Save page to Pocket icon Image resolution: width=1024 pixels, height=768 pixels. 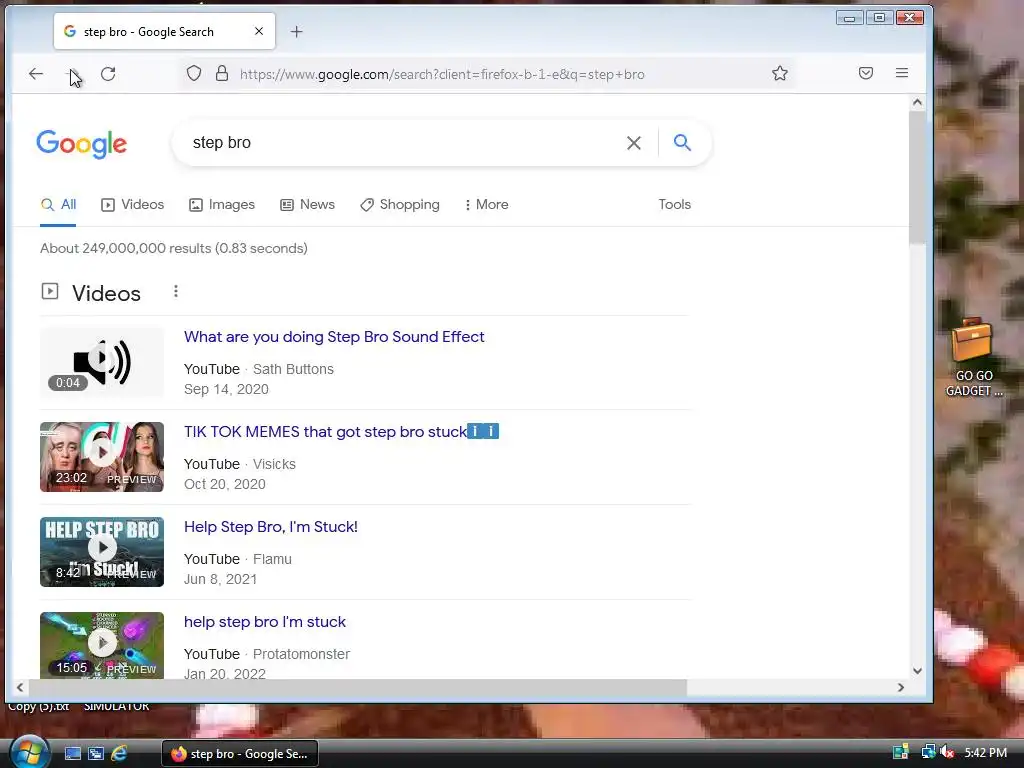point(866,73)
